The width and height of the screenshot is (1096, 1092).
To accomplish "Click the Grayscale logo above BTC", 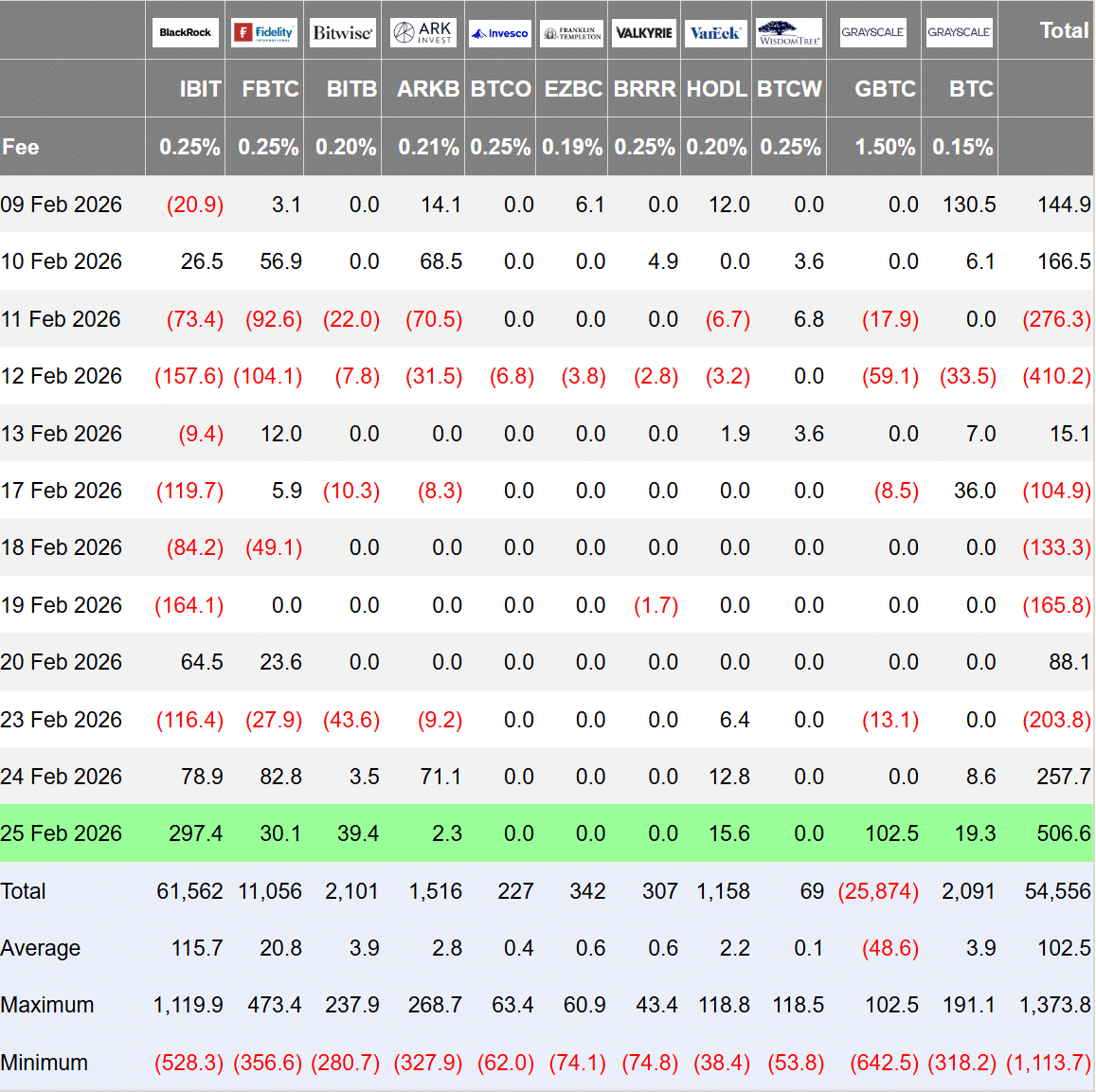I will 959,33.
